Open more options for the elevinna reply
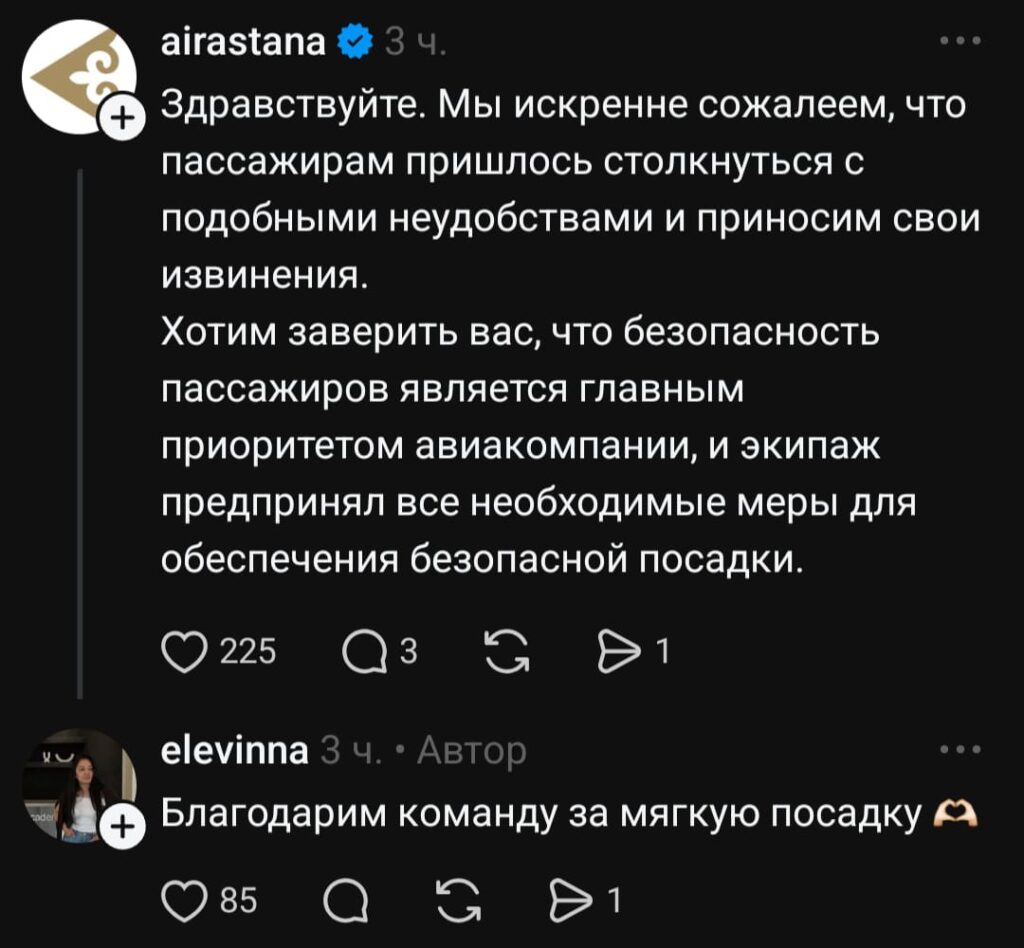 point(962,748)
